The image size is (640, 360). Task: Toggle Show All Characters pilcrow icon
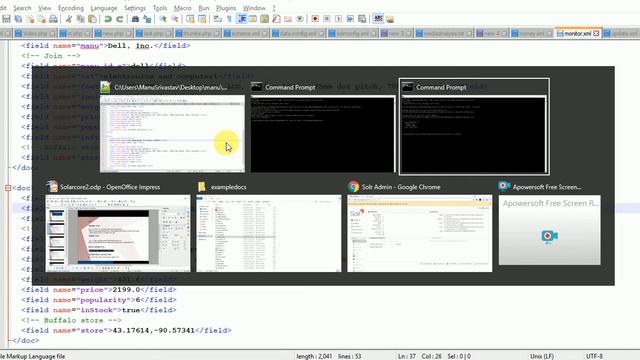pos(229,19)
